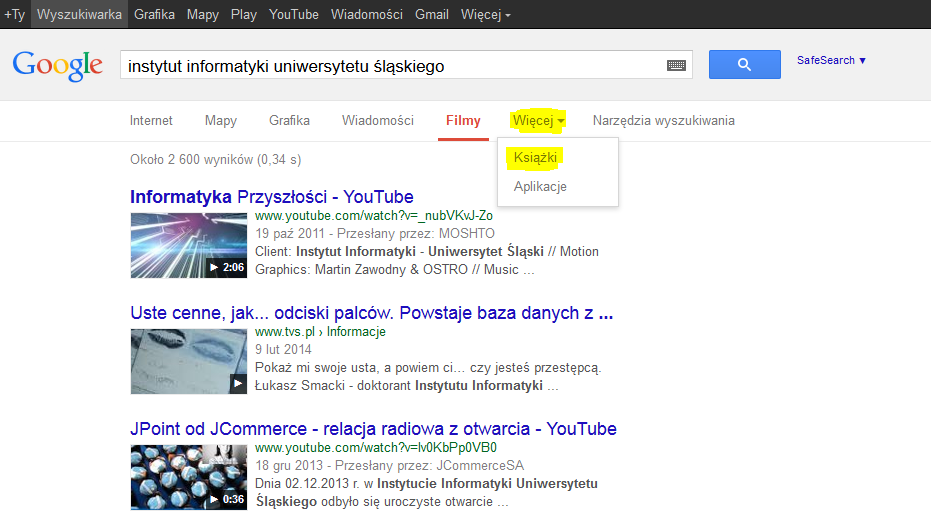
Task: Switch to the Mapy results tab
Action: 221,121
